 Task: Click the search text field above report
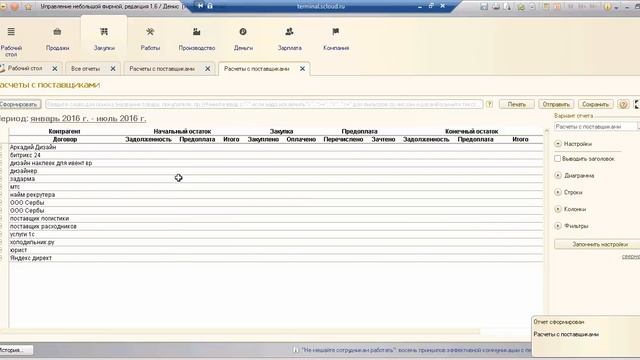tap(264, 104)
